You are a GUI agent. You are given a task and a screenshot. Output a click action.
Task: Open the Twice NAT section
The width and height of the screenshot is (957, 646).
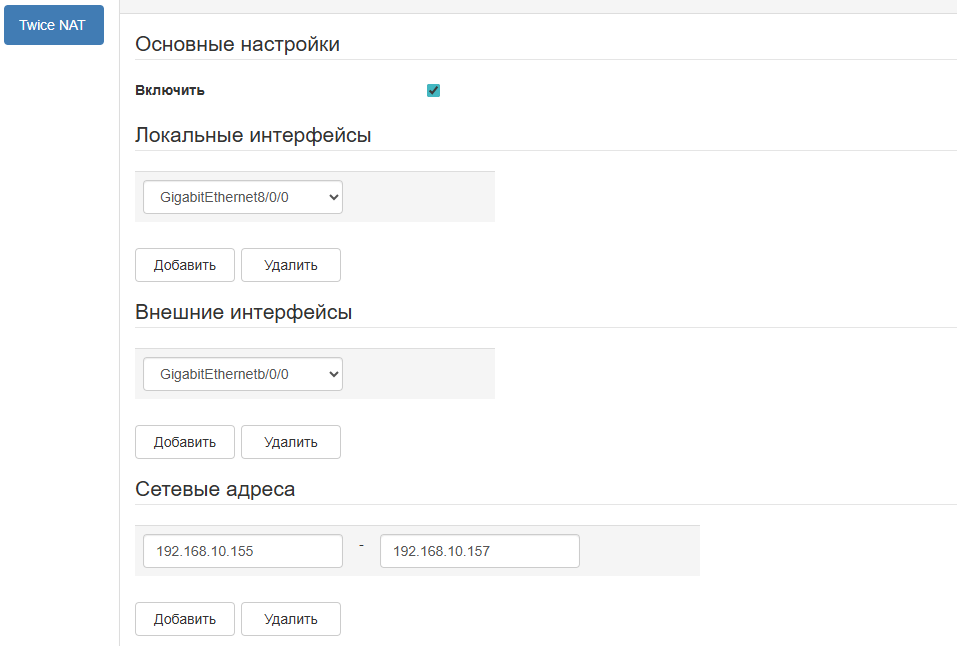53,25
